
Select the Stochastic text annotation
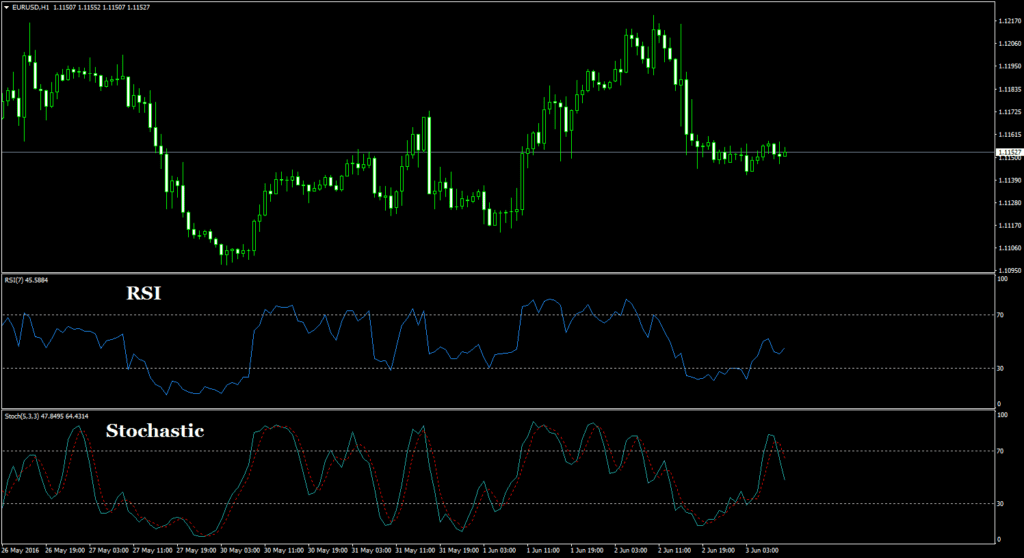(155, 431)
